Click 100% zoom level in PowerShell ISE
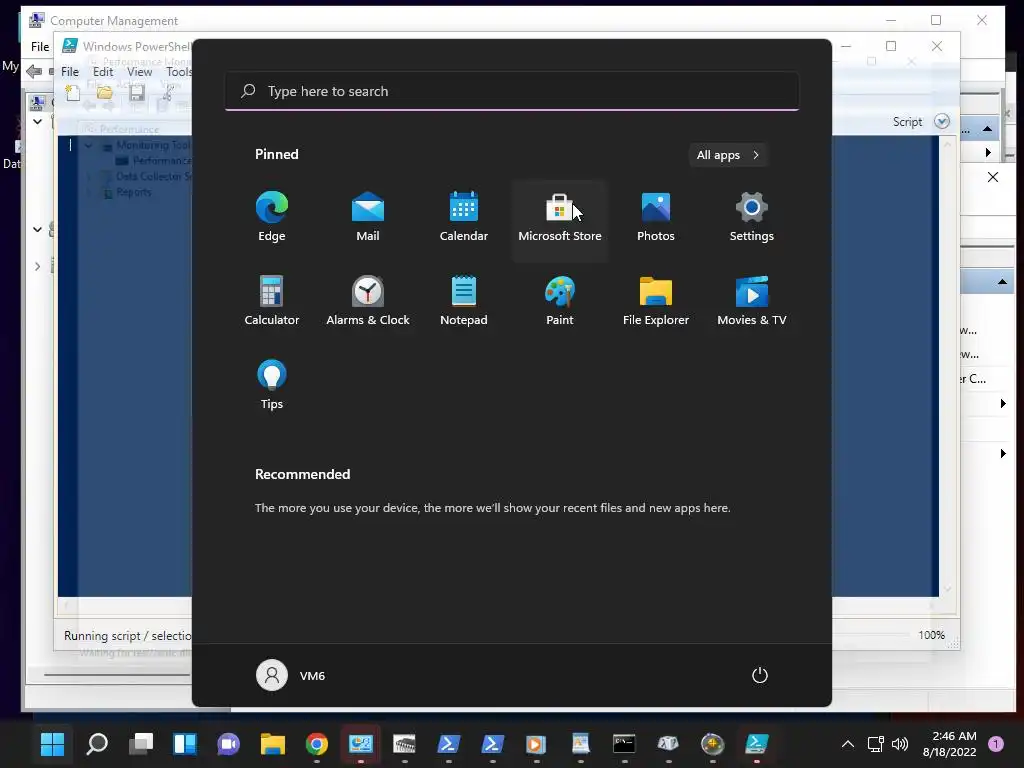Screen dimensions: 1024x768 click(931, 635)
